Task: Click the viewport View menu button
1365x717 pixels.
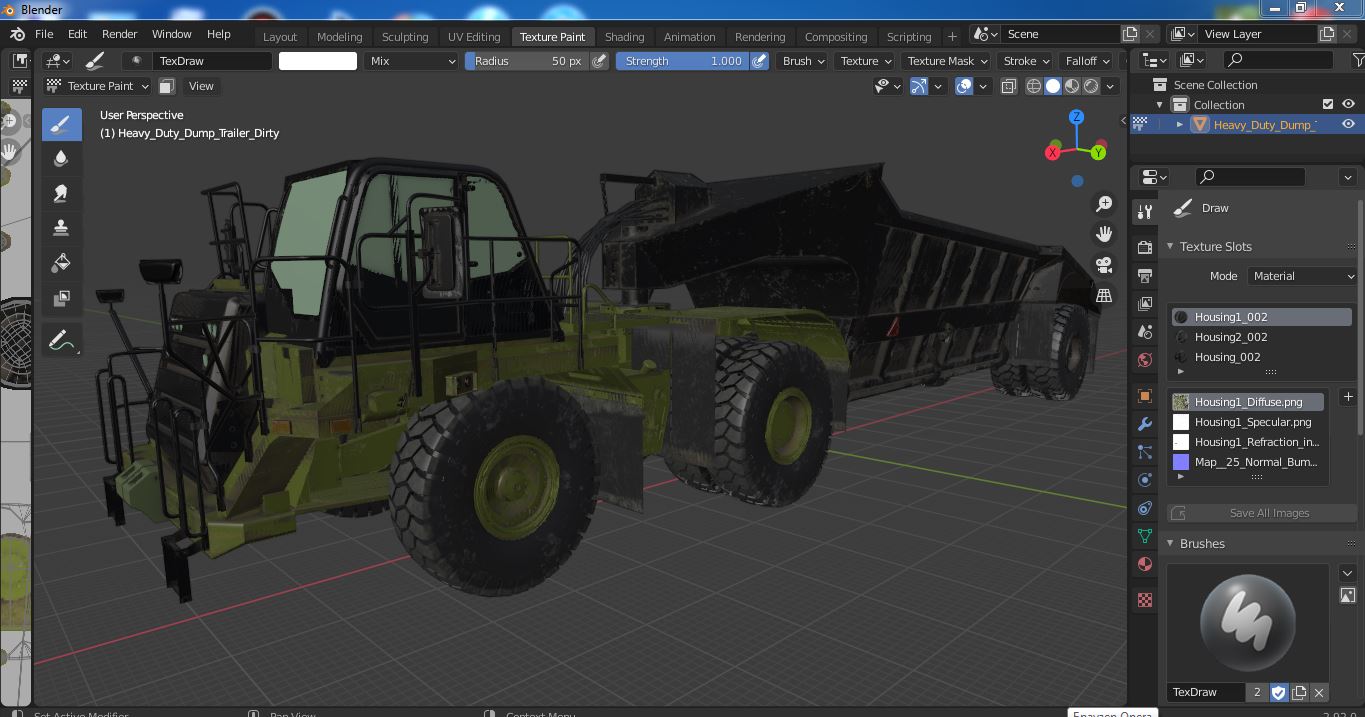Action: click(x=201, y=86)
